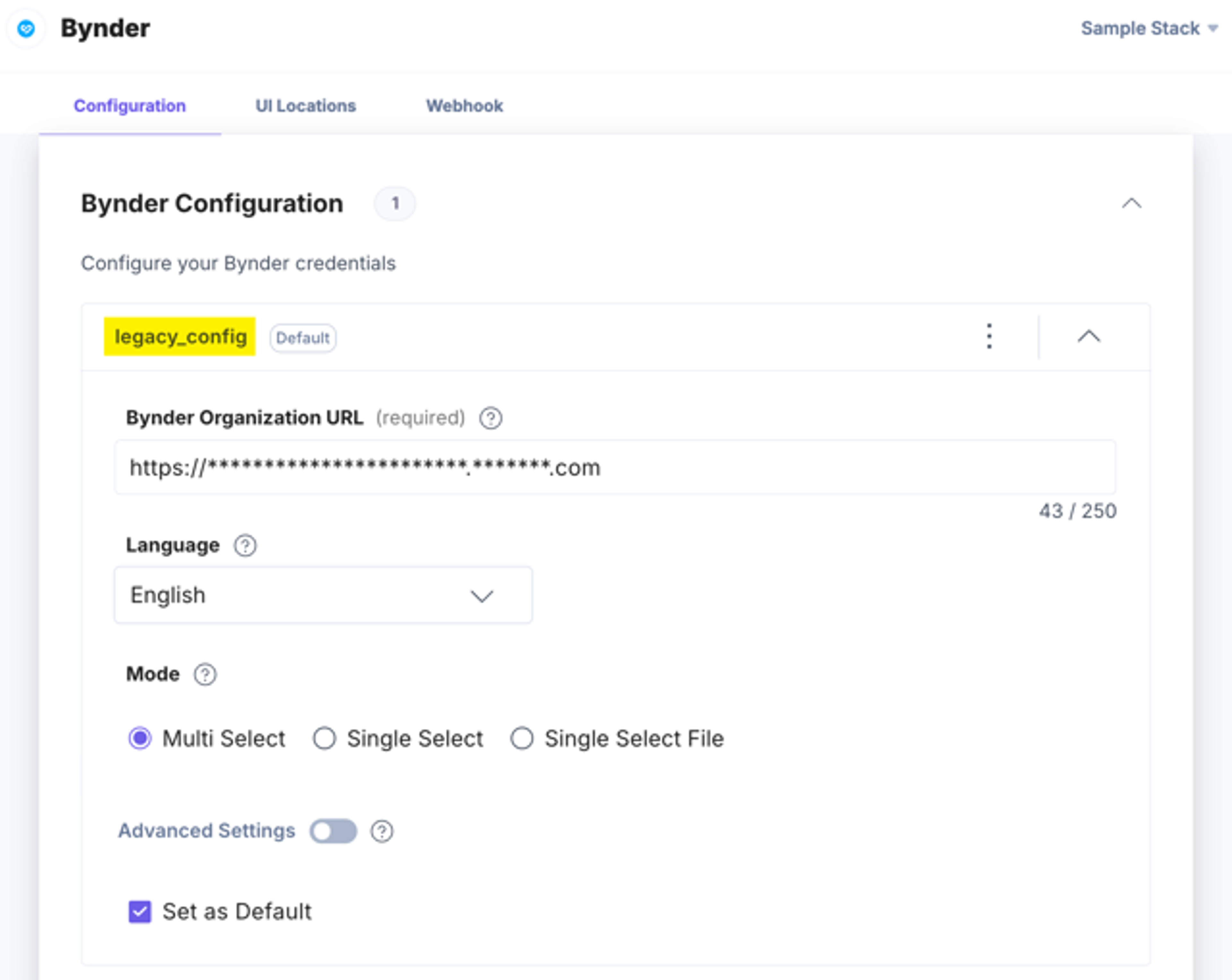The height and width of the screenshot is (980, 1232).
Task: Uncheck the Set as Default checkbox
Action: click(x=140, y=911)
